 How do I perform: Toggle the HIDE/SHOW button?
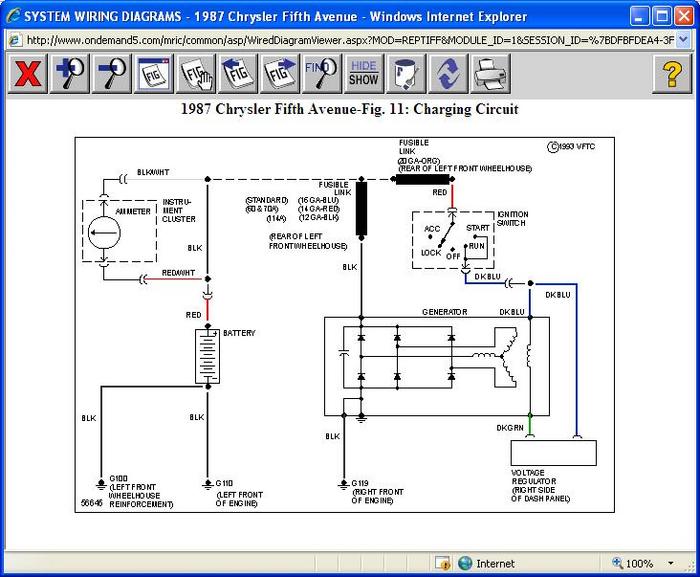(364, 74)
